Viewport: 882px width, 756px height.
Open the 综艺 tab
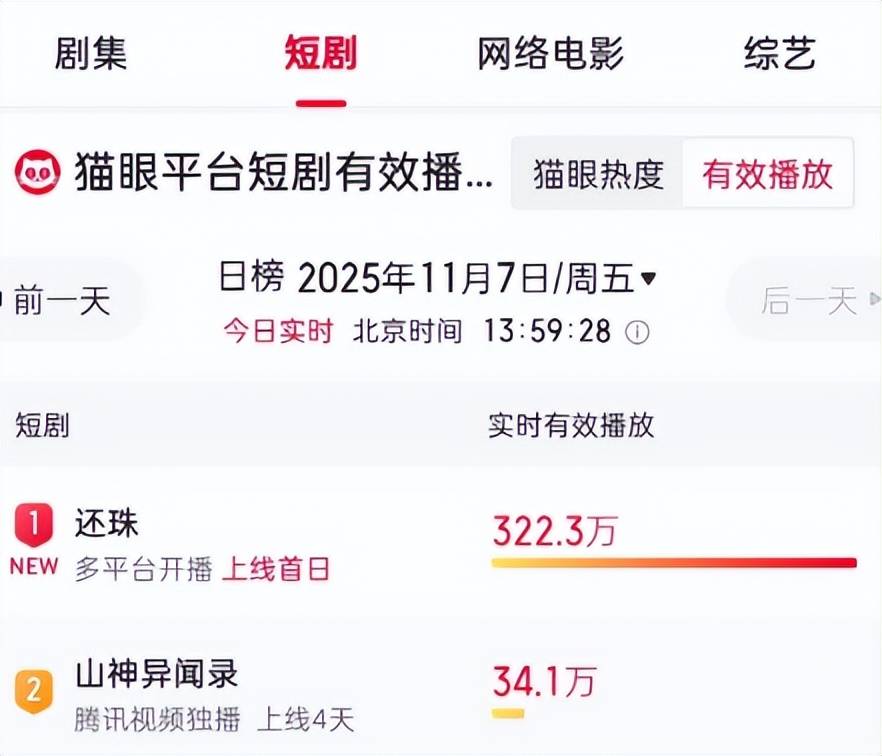(x=779, y=54)
